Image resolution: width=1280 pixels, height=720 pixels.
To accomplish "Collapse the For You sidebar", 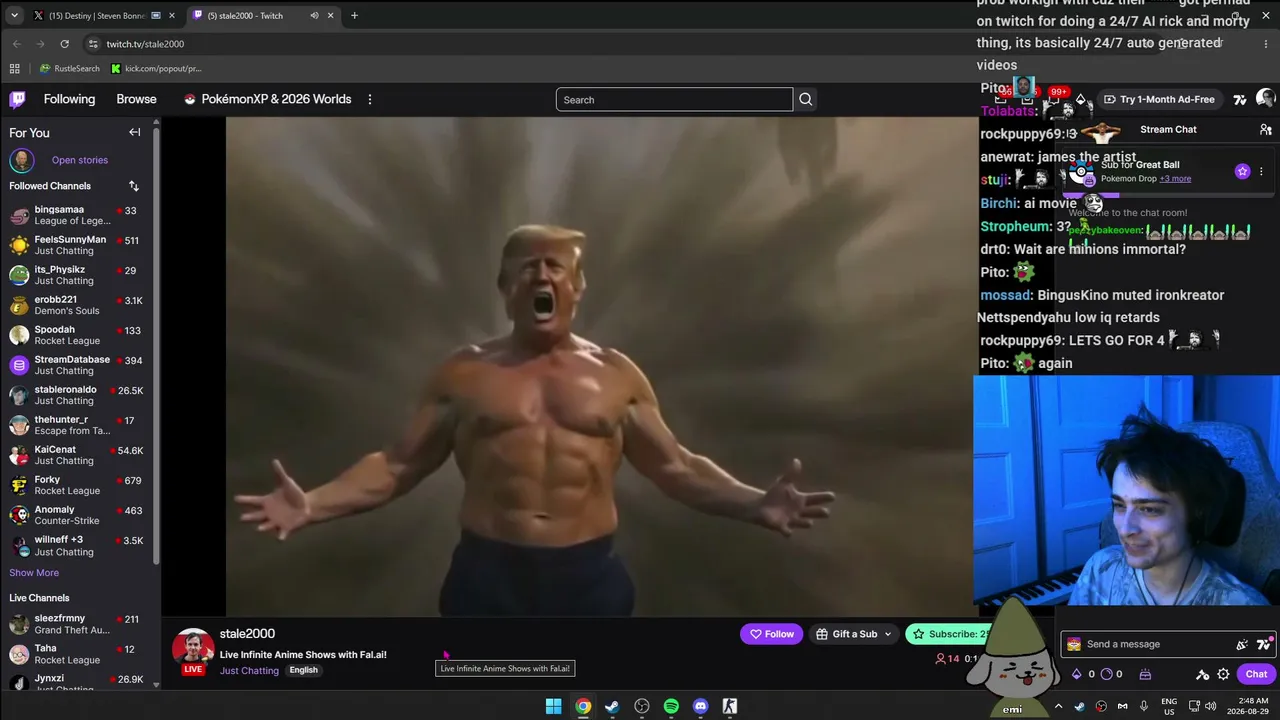I will tap(134, 132).
